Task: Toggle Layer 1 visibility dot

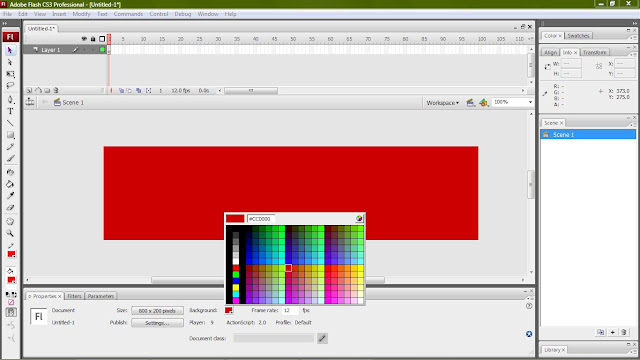Action: [x=84, y=50]
